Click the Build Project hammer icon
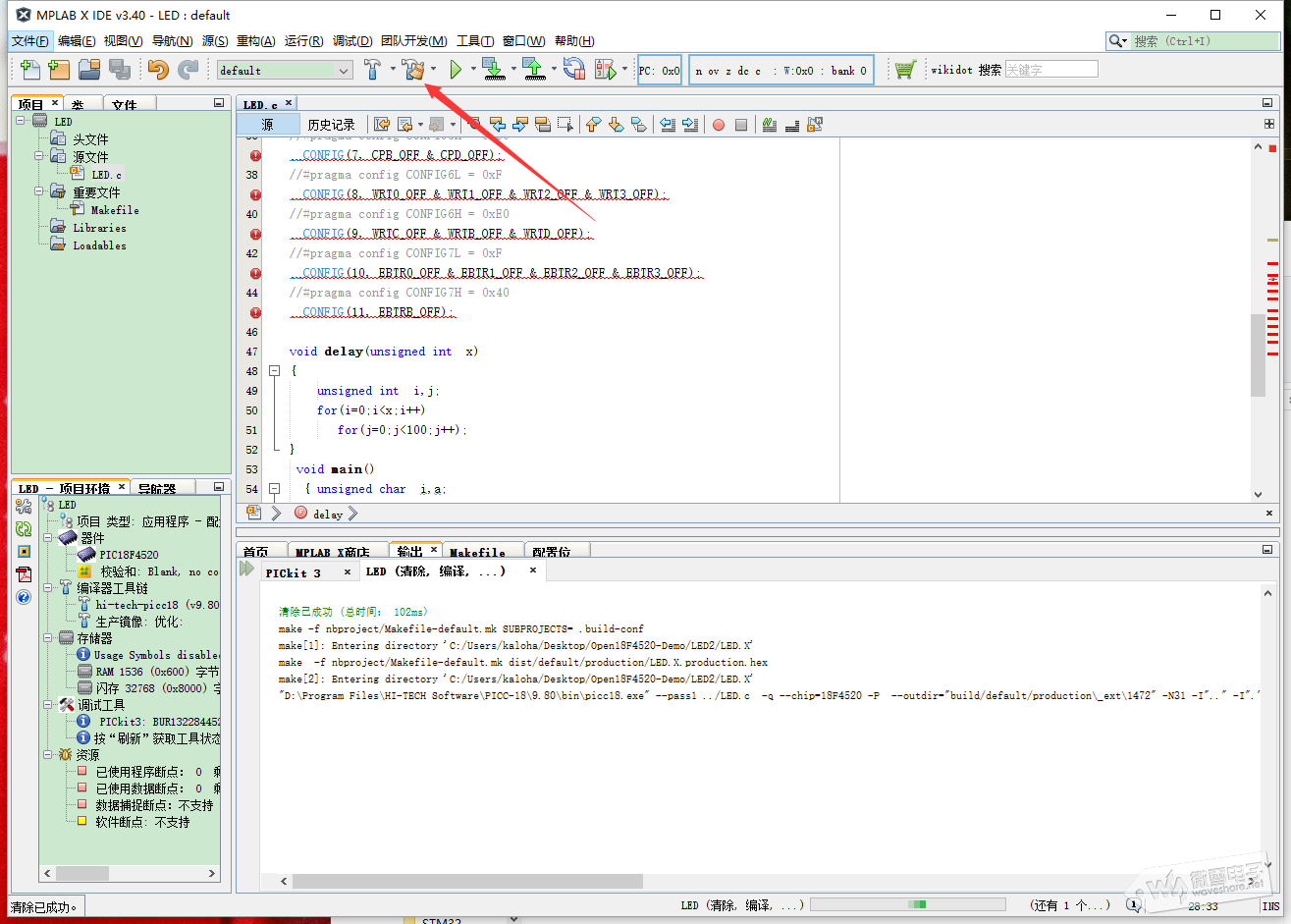 pyautogui.click(x=373, y=70)
